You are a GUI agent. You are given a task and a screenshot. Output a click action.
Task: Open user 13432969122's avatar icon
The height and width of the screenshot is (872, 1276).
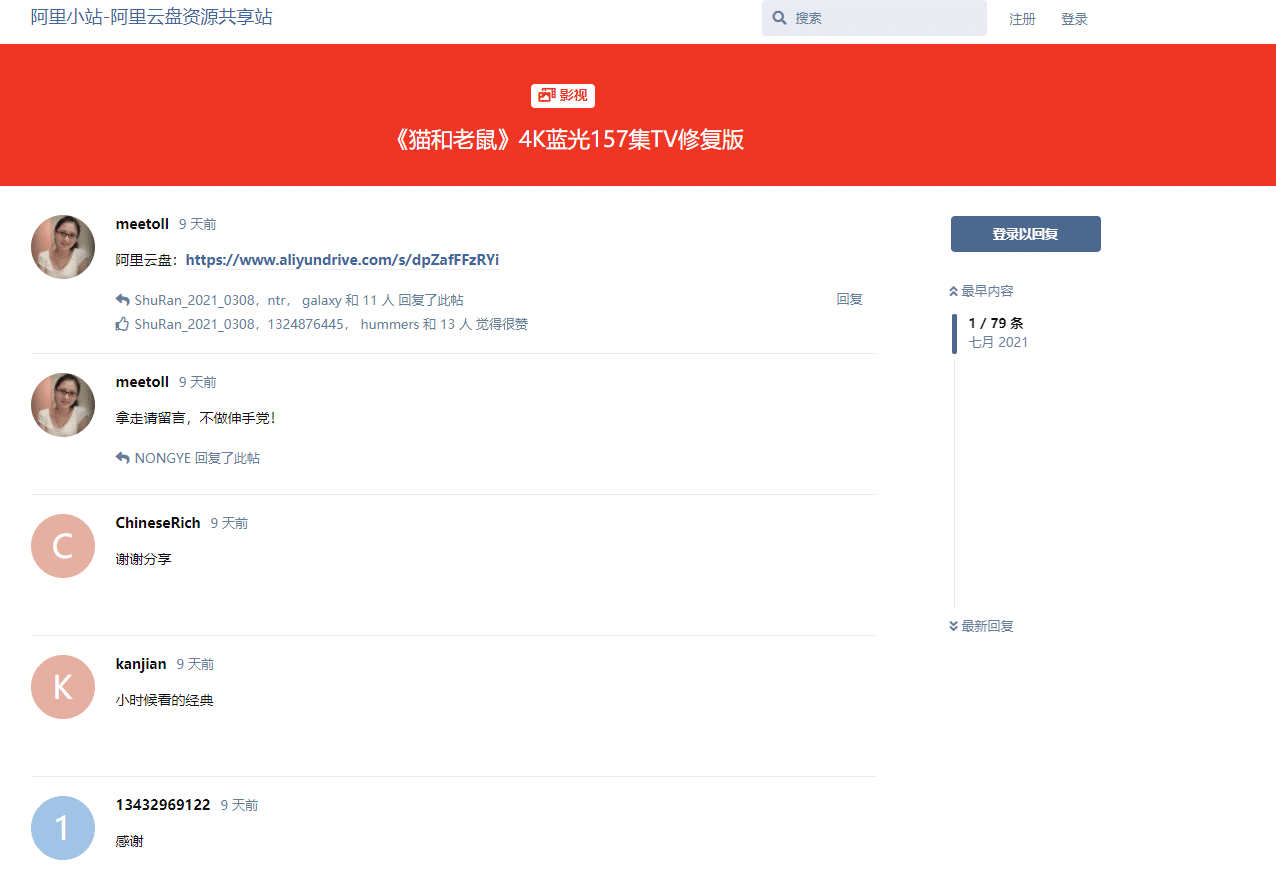[x=63, y=828]
